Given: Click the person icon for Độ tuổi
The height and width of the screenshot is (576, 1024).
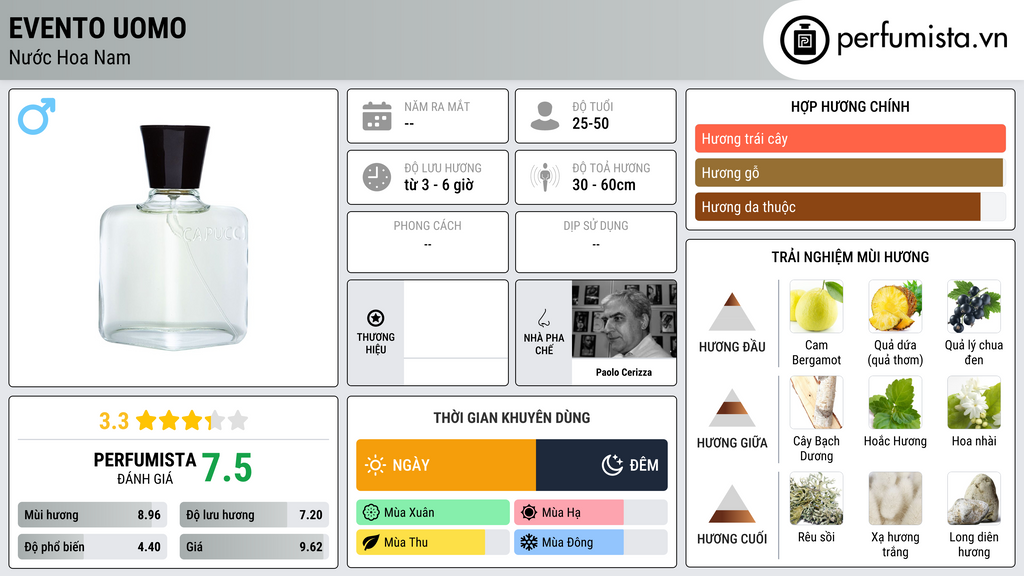Looking at the screenshot, I should (545, 116).
